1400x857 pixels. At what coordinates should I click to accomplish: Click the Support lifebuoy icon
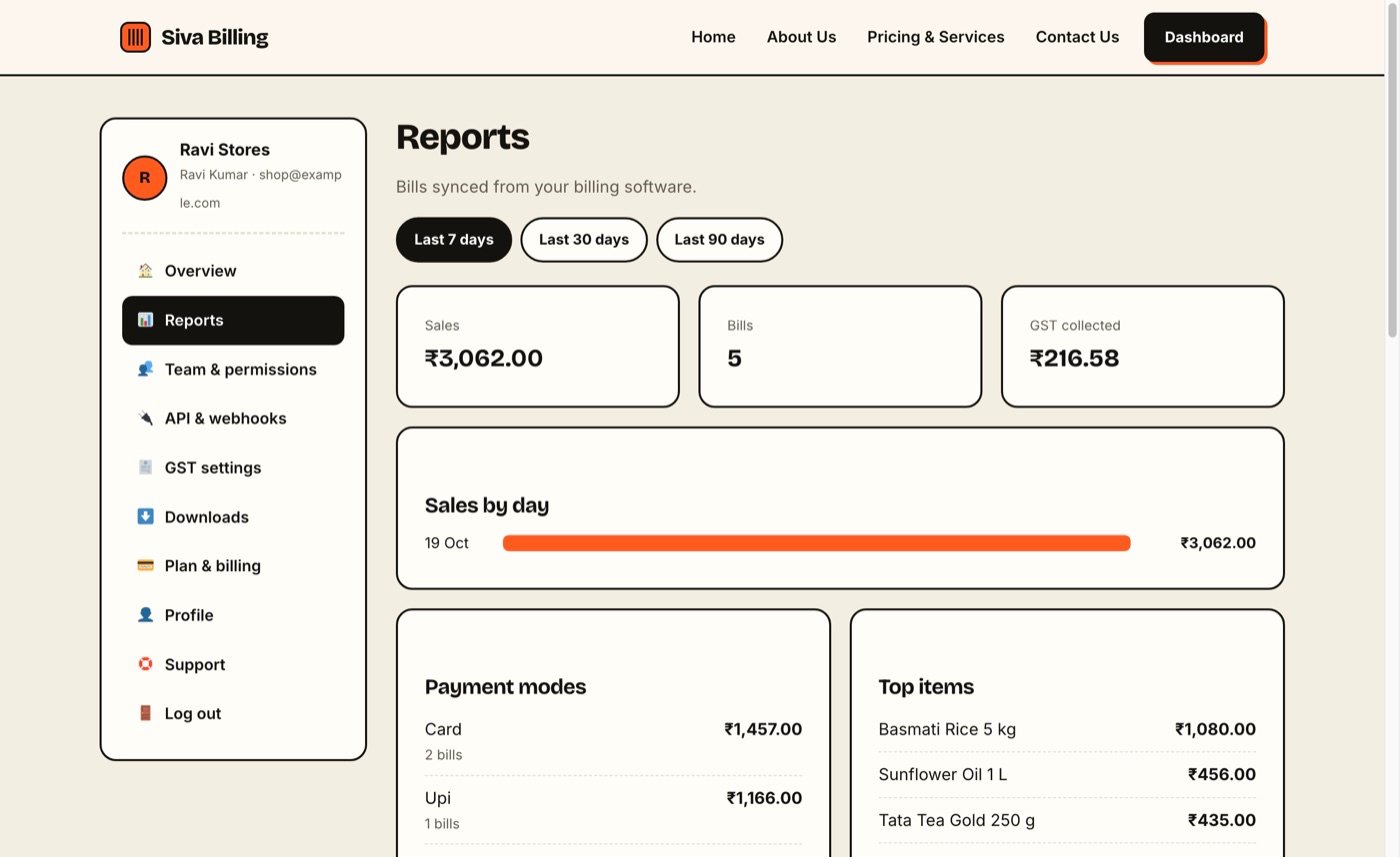tap(145, 664)
